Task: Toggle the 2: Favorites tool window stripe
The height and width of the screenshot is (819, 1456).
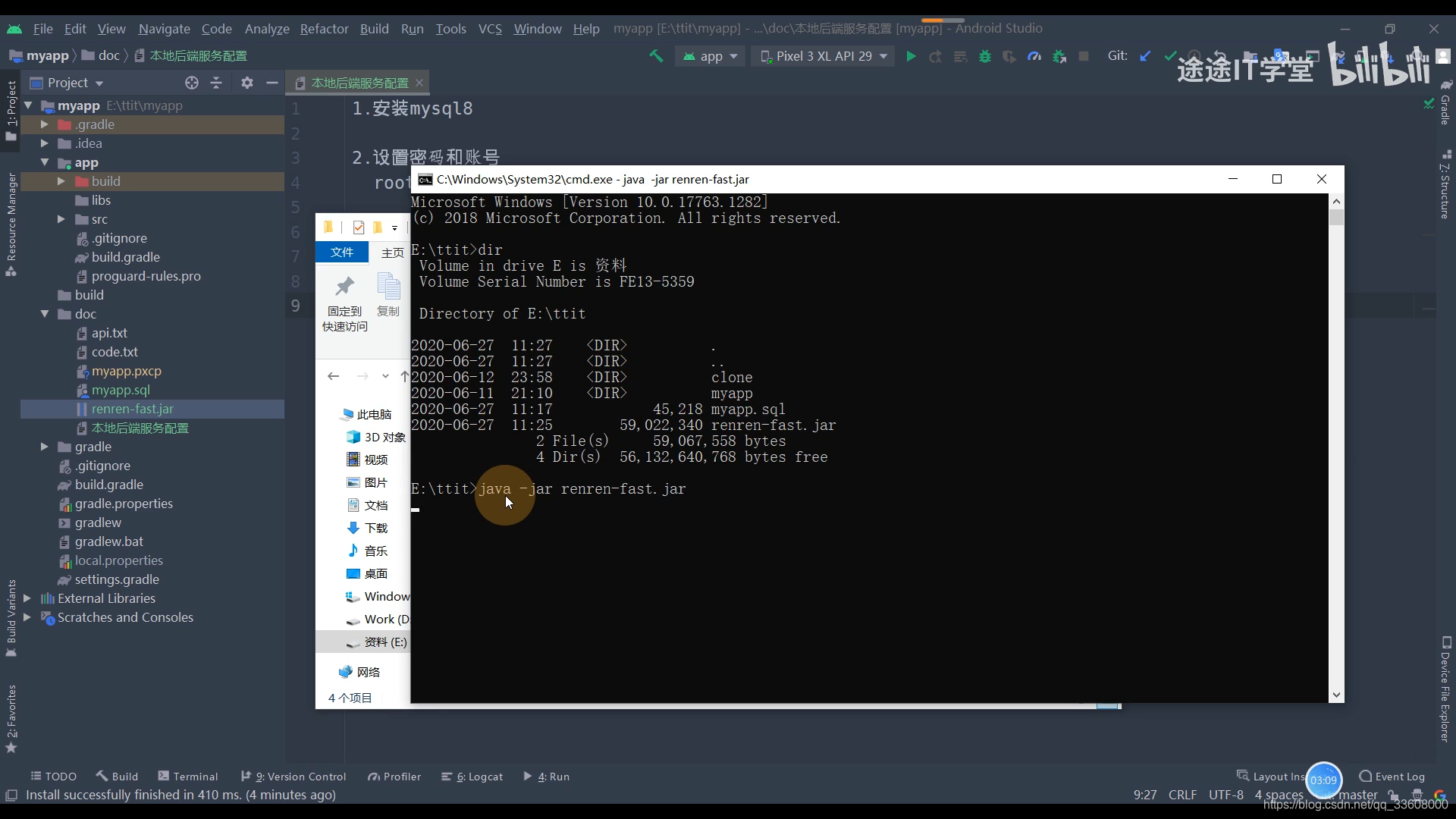Action: 11,719
